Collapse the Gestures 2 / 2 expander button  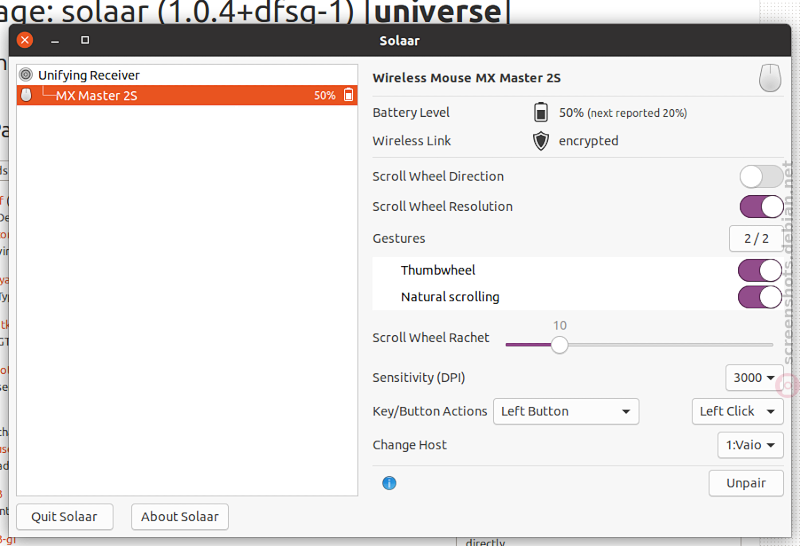tap(756, 238)
